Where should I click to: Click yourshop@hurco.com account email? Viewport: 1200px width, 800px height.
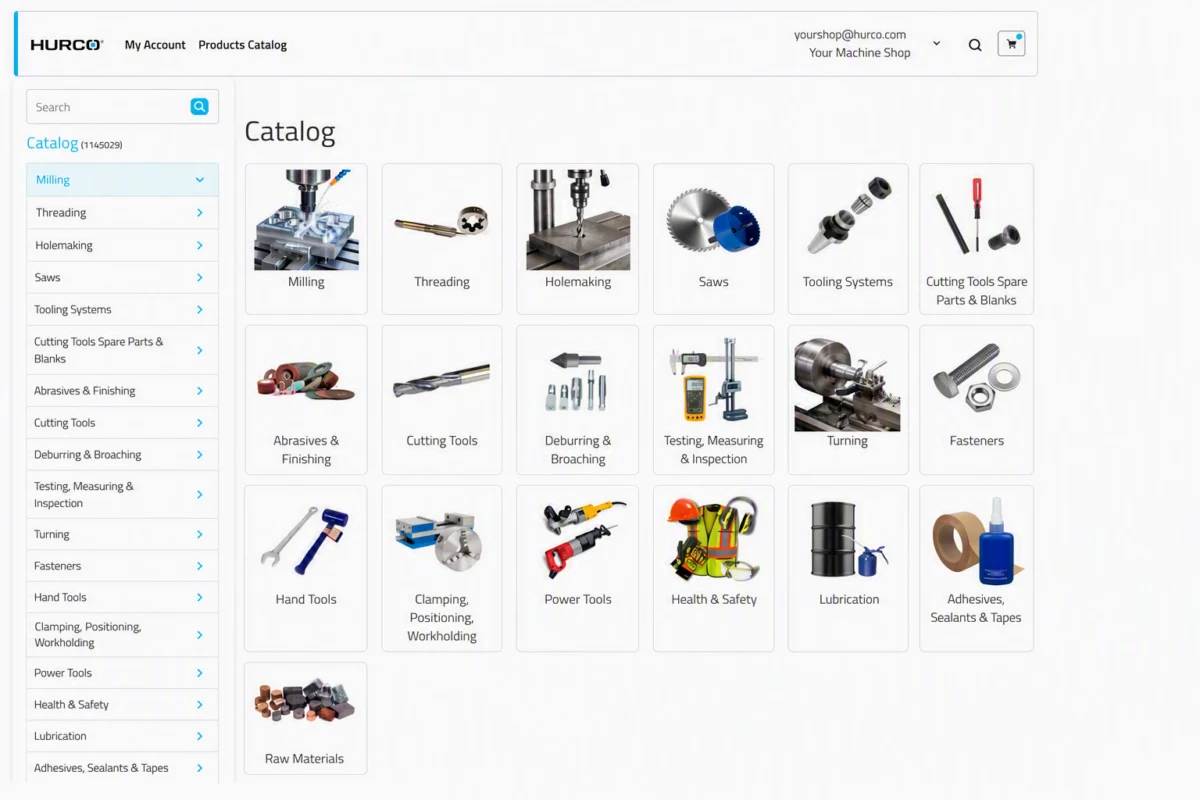850,34
